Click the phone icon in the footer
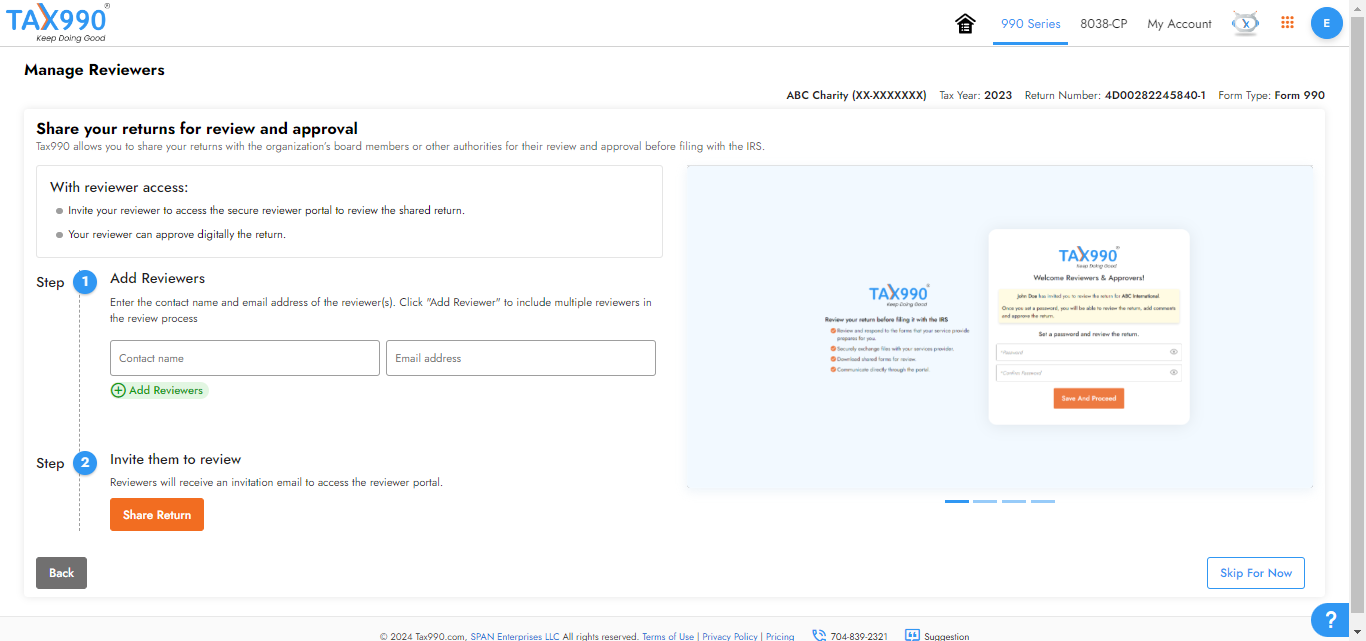The width and height of the screenshot is (1366, 641). (x=819, y=636)
